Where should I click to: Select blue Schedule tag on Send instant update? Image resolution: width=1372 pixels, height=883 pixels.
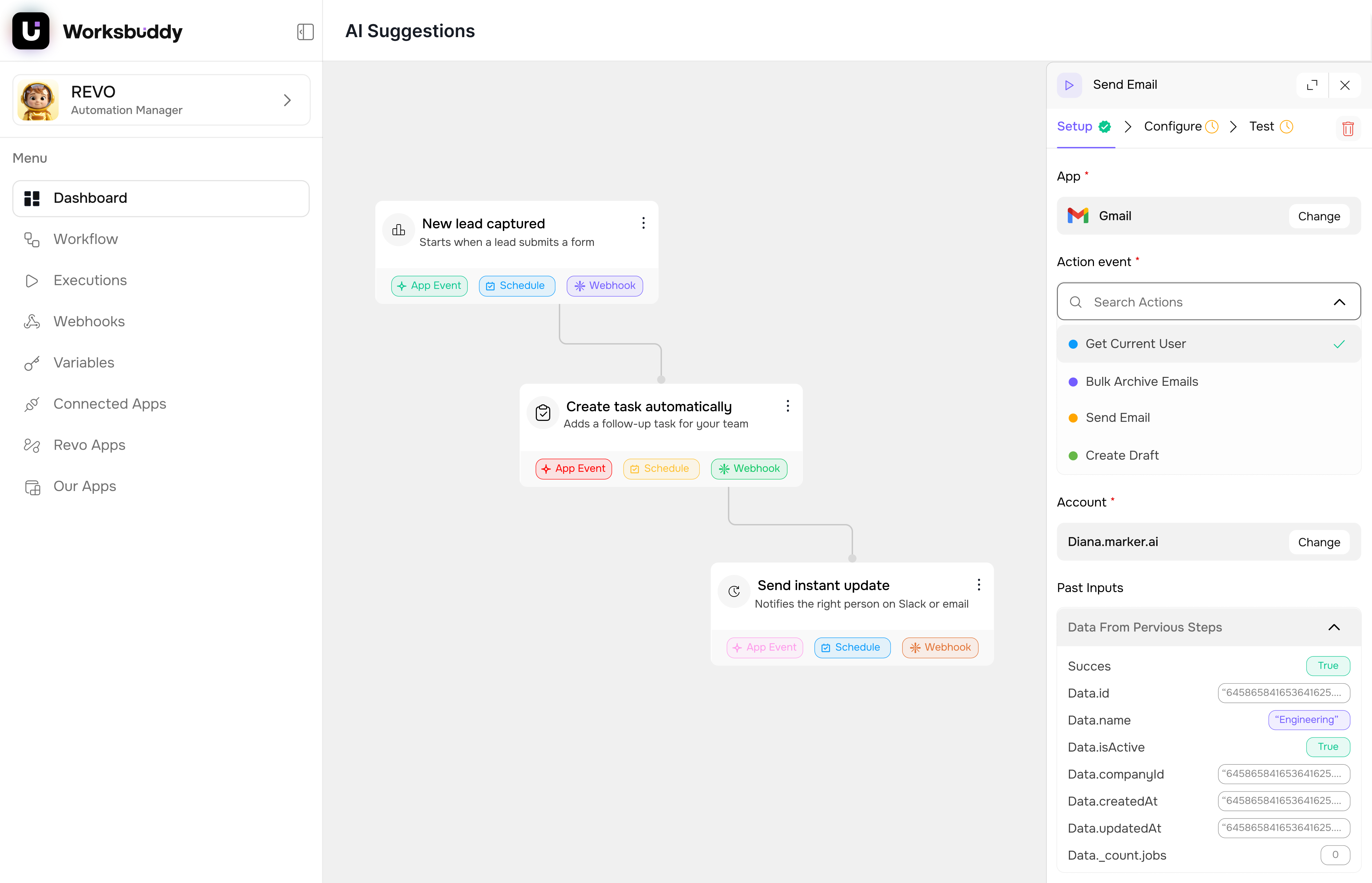853,648
